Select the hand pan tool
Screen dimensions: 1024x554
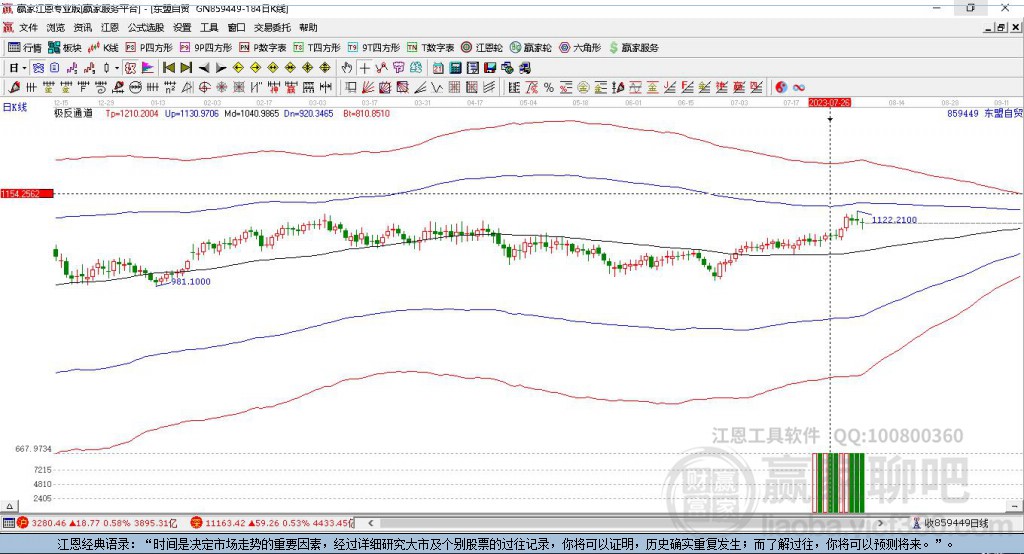pyautogui.click(x=347, y=67)
